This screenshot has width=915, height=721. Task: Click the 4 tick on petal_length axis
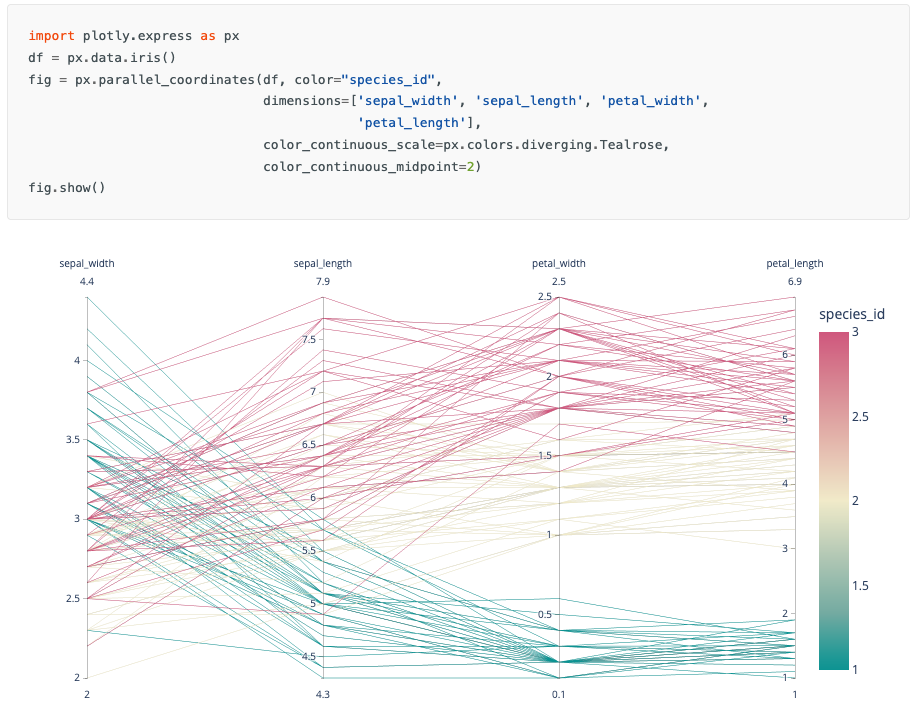(784, 483)
